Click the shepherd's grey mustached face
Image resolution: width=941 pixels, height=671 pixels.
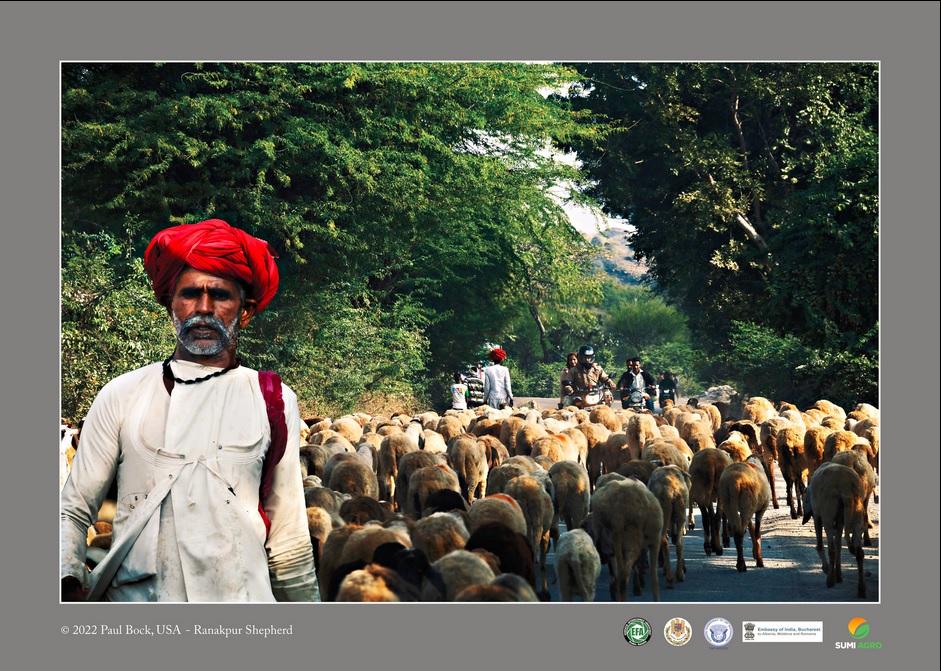click(207, 312)
